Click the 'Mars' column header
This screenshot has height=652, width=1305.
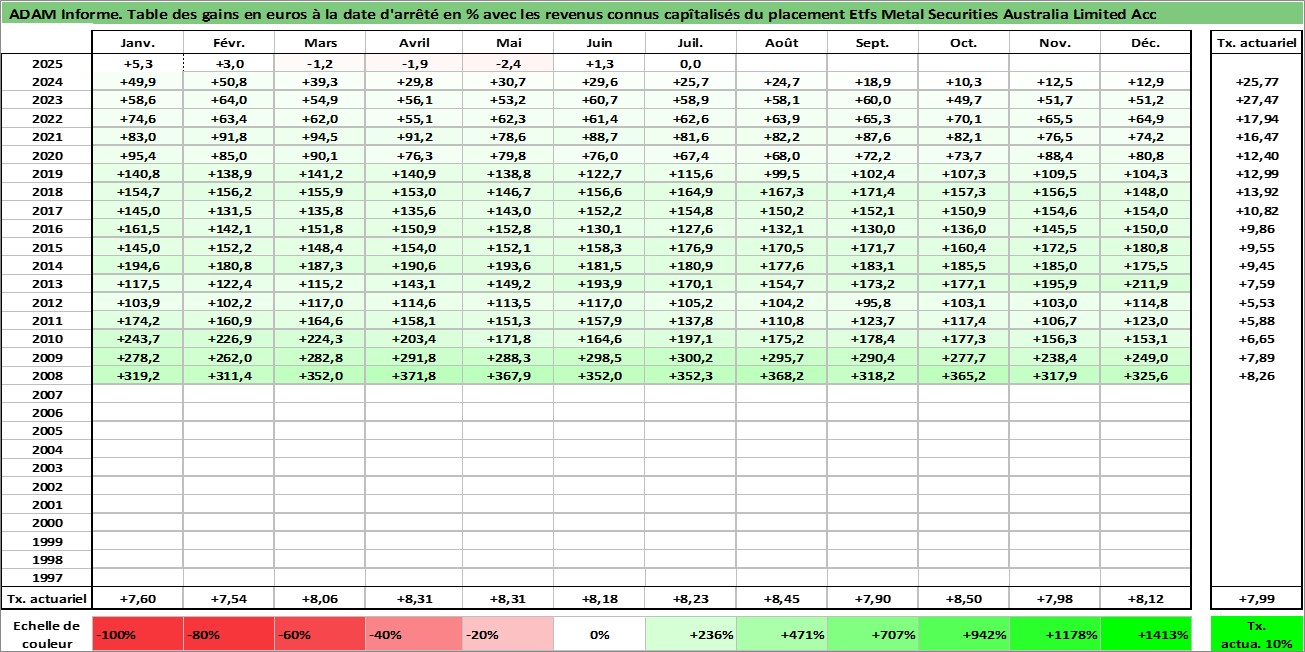tap(320, 43)
